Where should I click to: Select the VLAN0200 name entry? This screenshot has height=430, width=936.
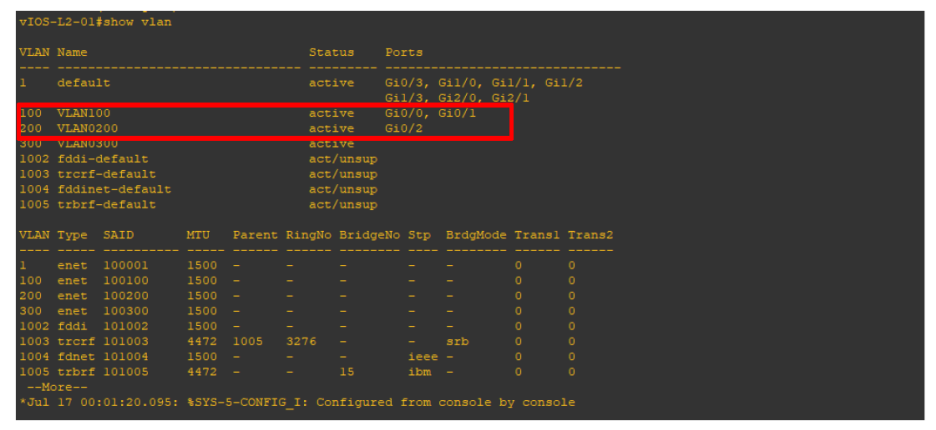click(88, 129)
